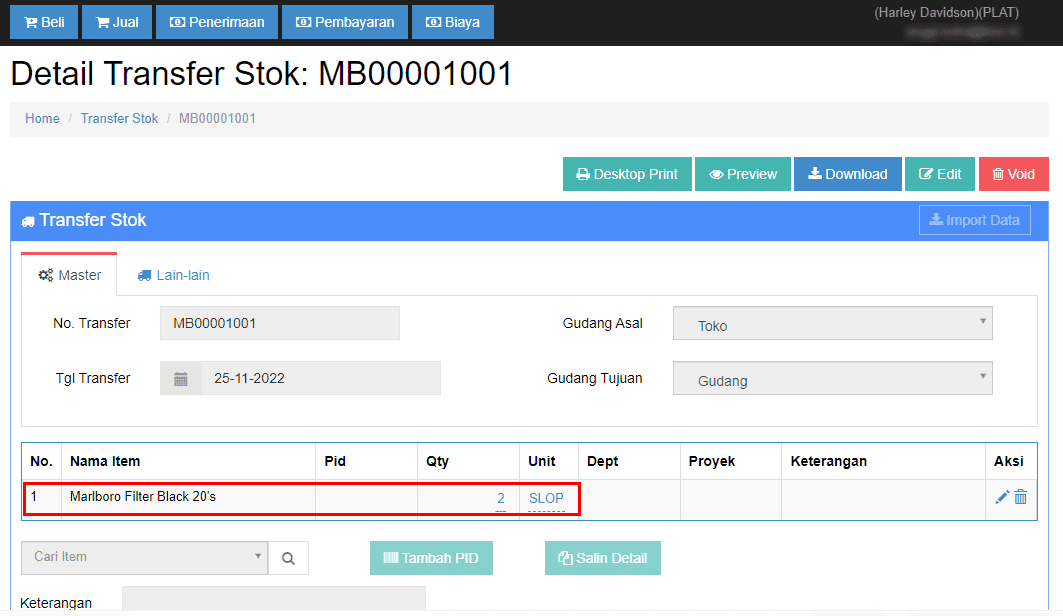This screenshot has width=1063, height=616.
Task: Click the calendar icon next to Tgl Transfer
Action: point(181,379)
